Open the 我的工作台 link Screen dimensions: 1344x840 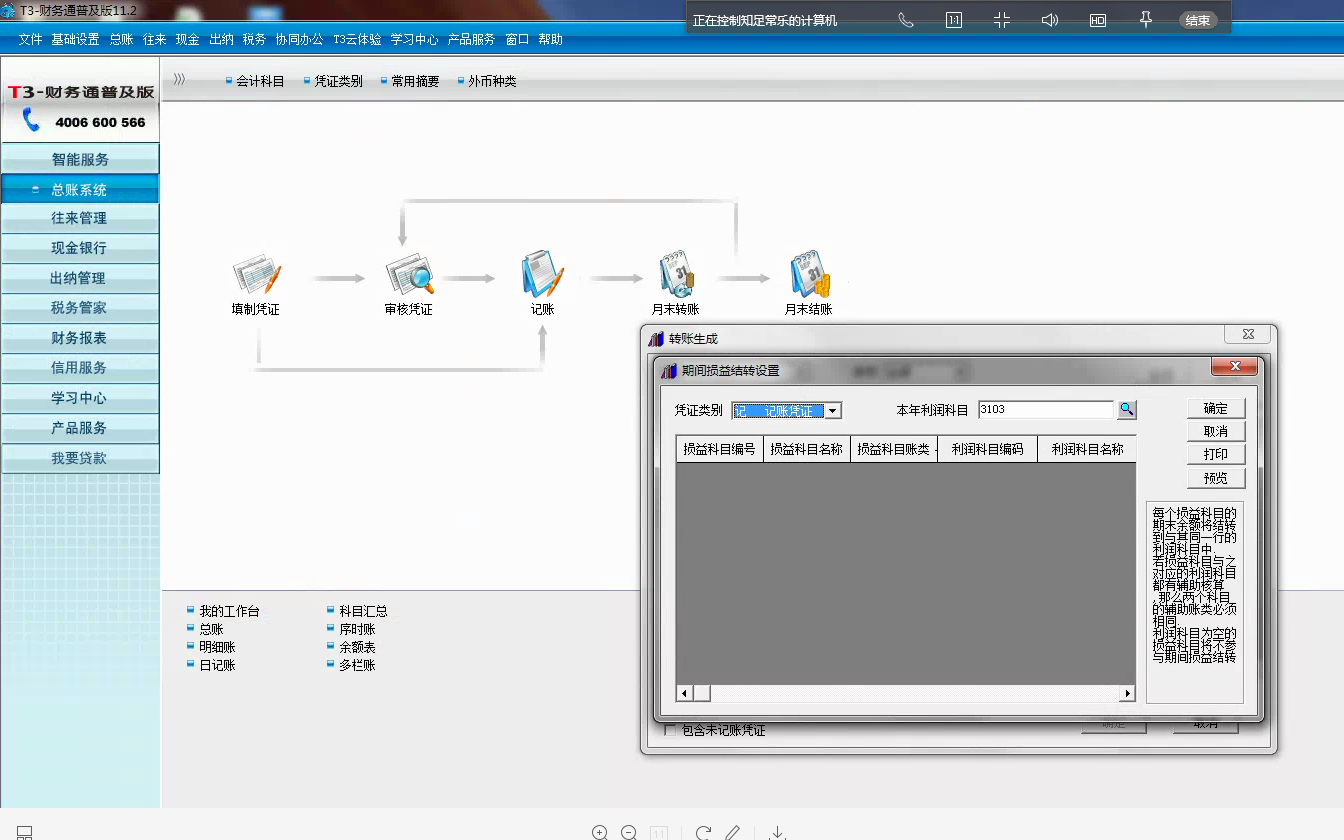click(229, 611)
